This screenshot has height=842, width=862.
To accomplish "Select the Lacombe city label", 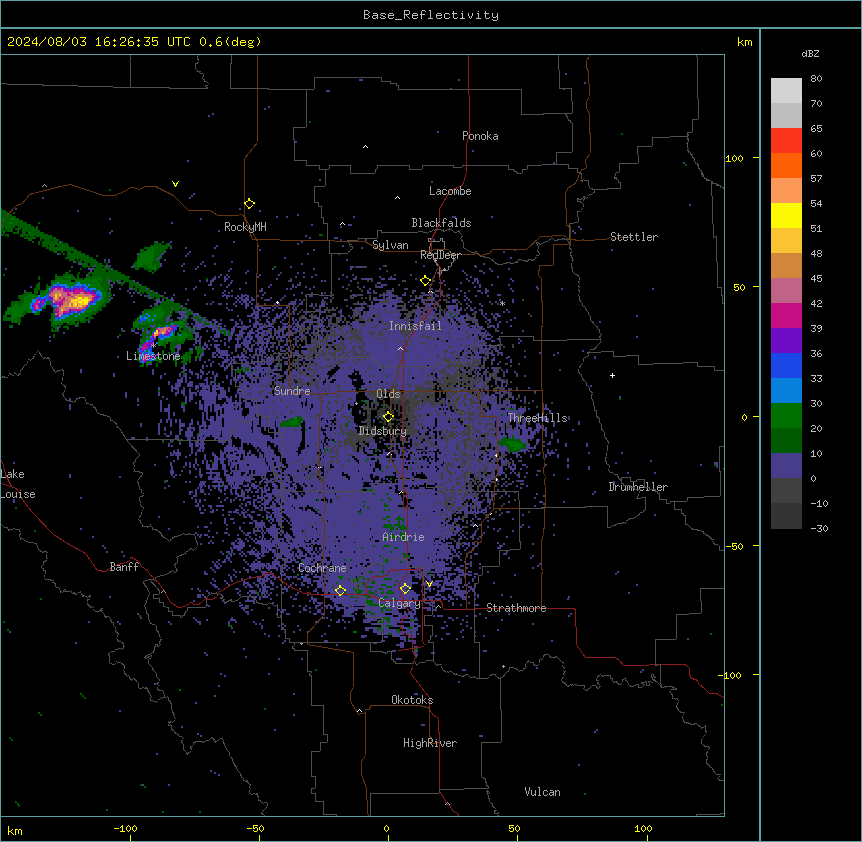I will (450, 191).
